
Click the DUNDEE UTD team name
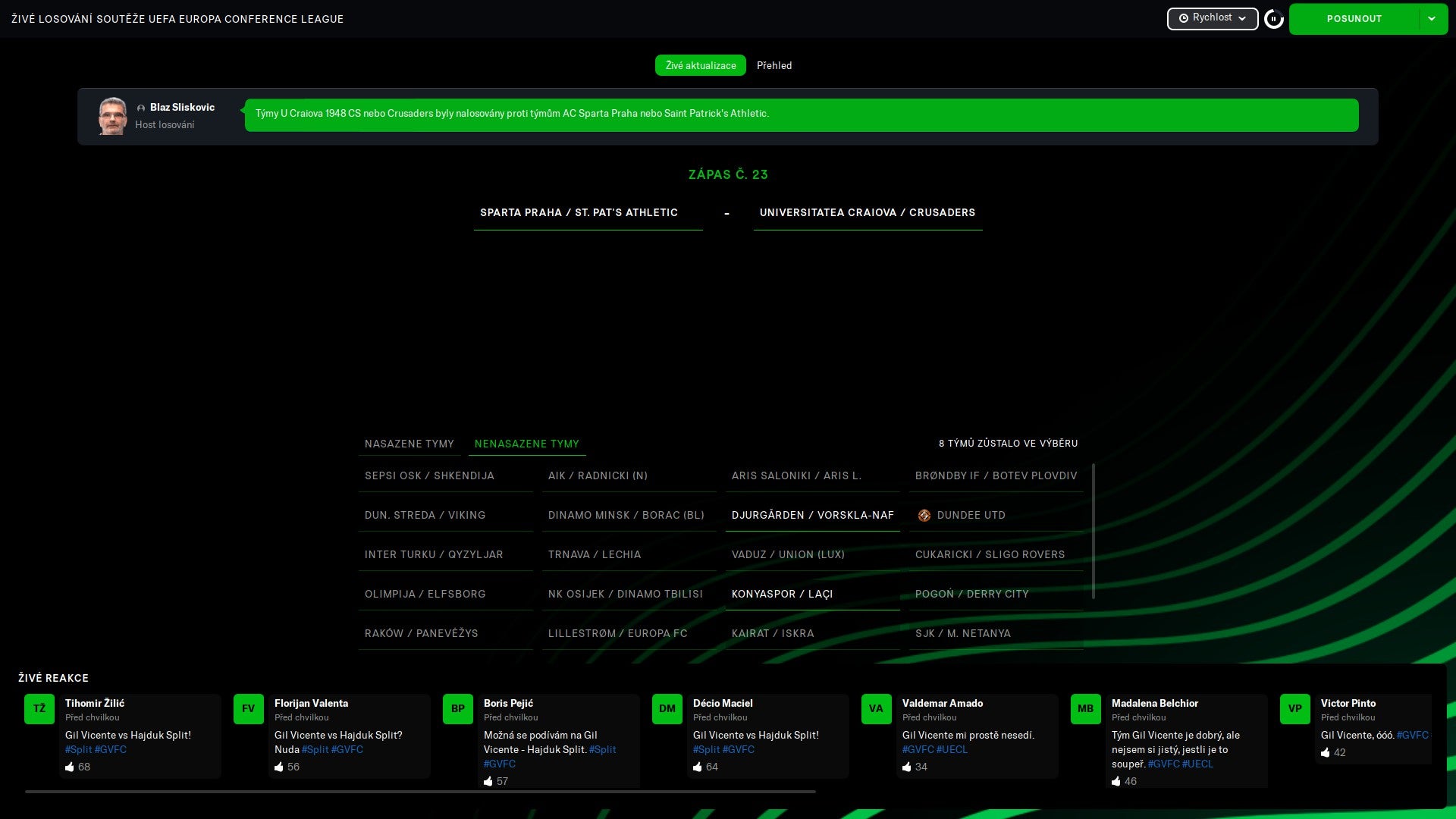coord(971,515)
